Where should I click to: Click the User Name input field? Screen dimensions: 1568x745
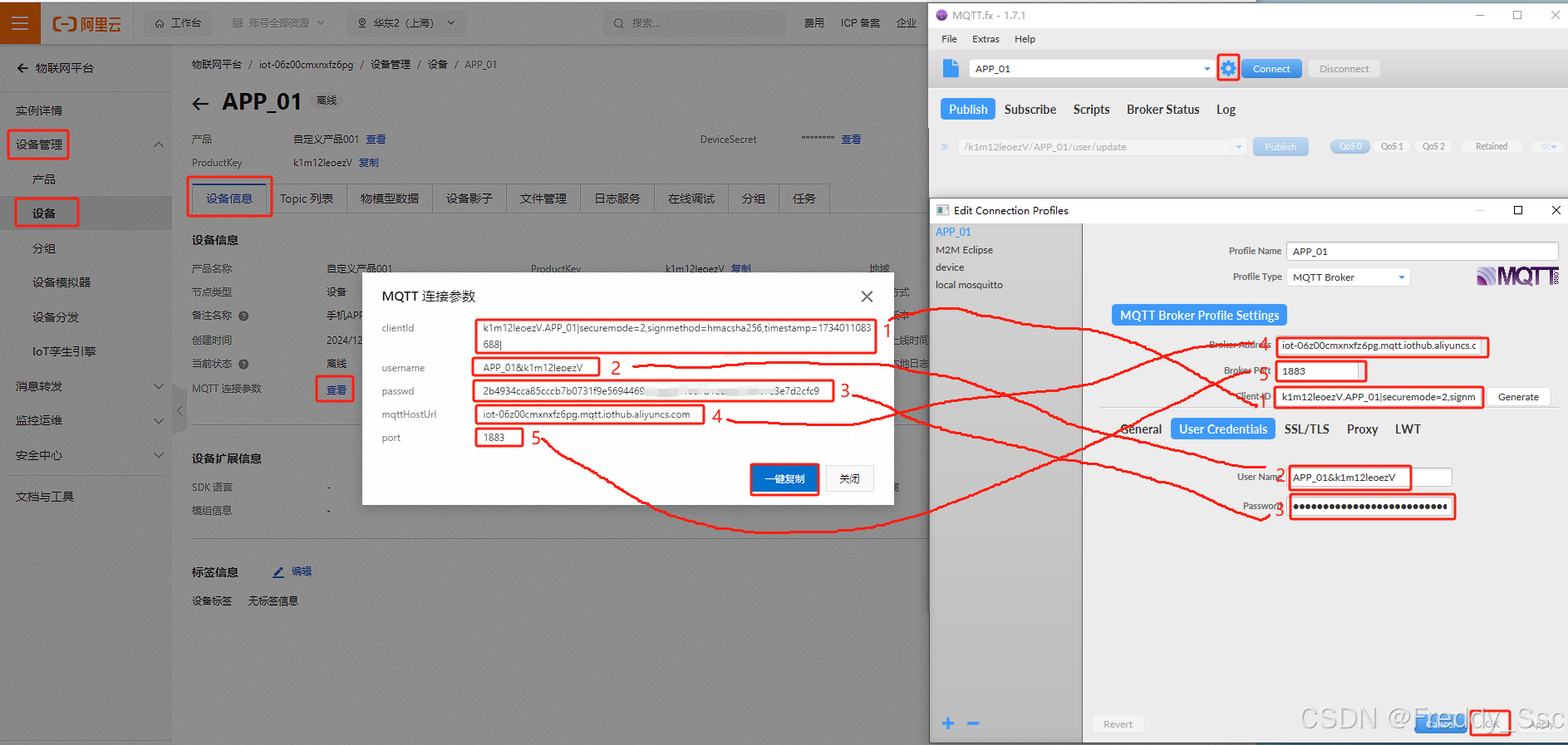[1370, 478]
